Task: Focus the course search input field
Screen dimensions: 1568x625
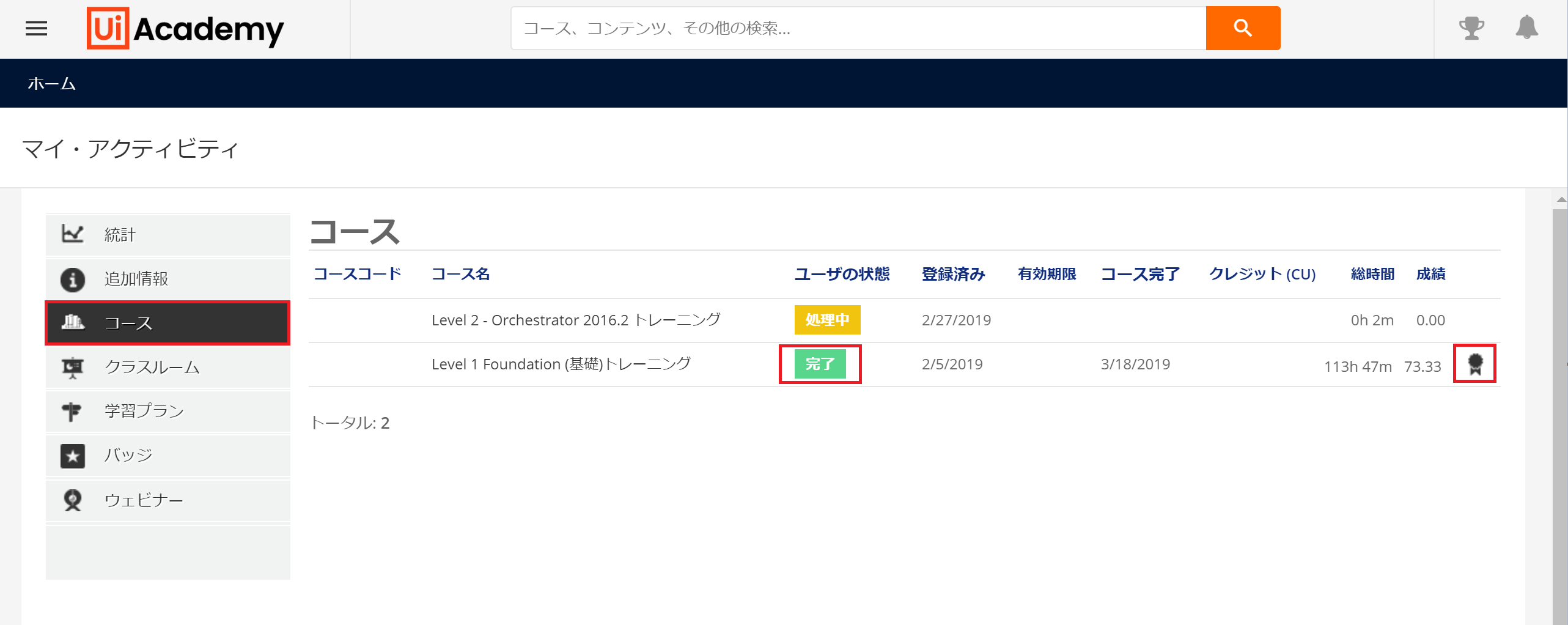Action: [x=858, y=28]
